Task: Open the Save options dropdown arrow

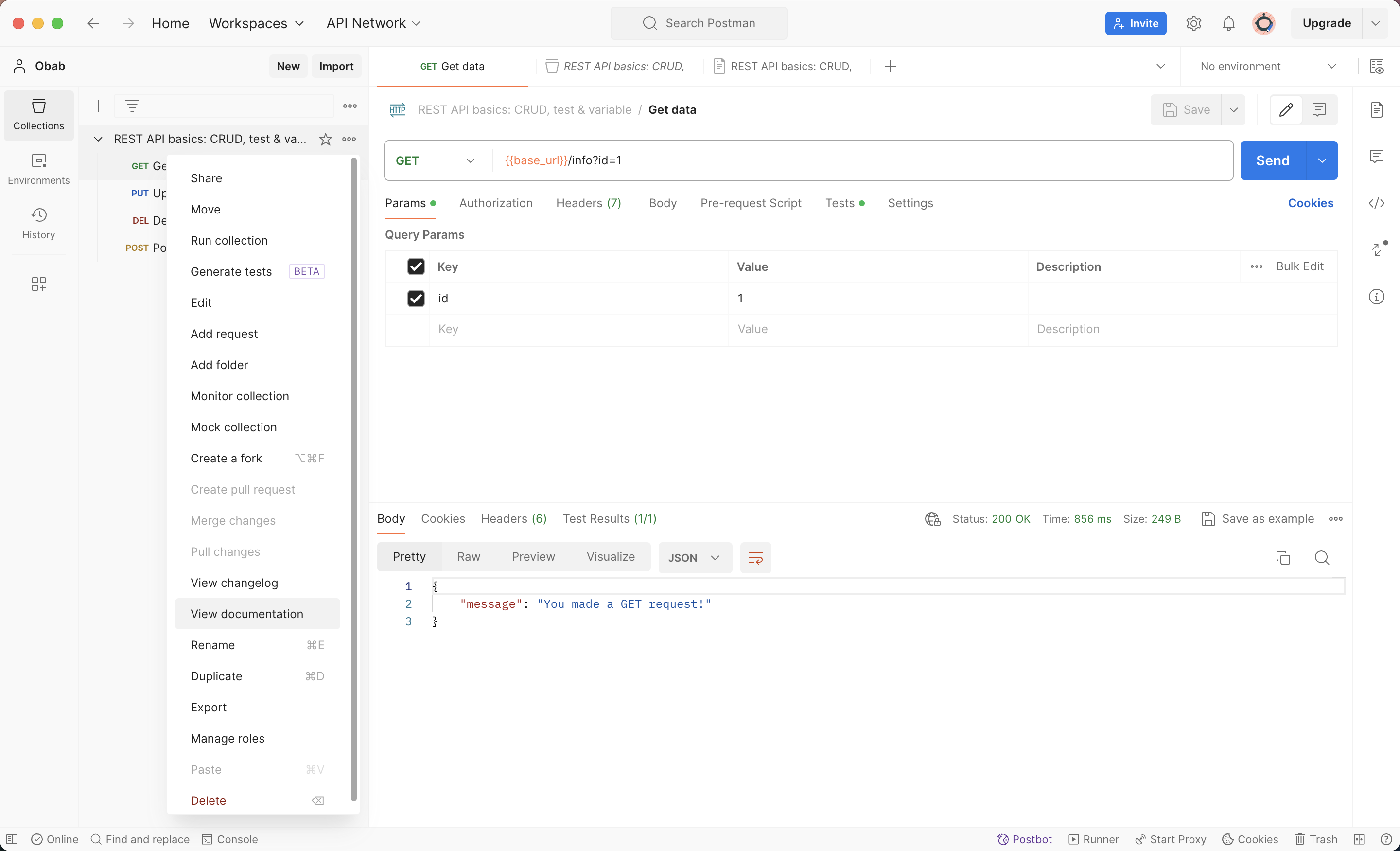Action: [x=1234, y=110]
